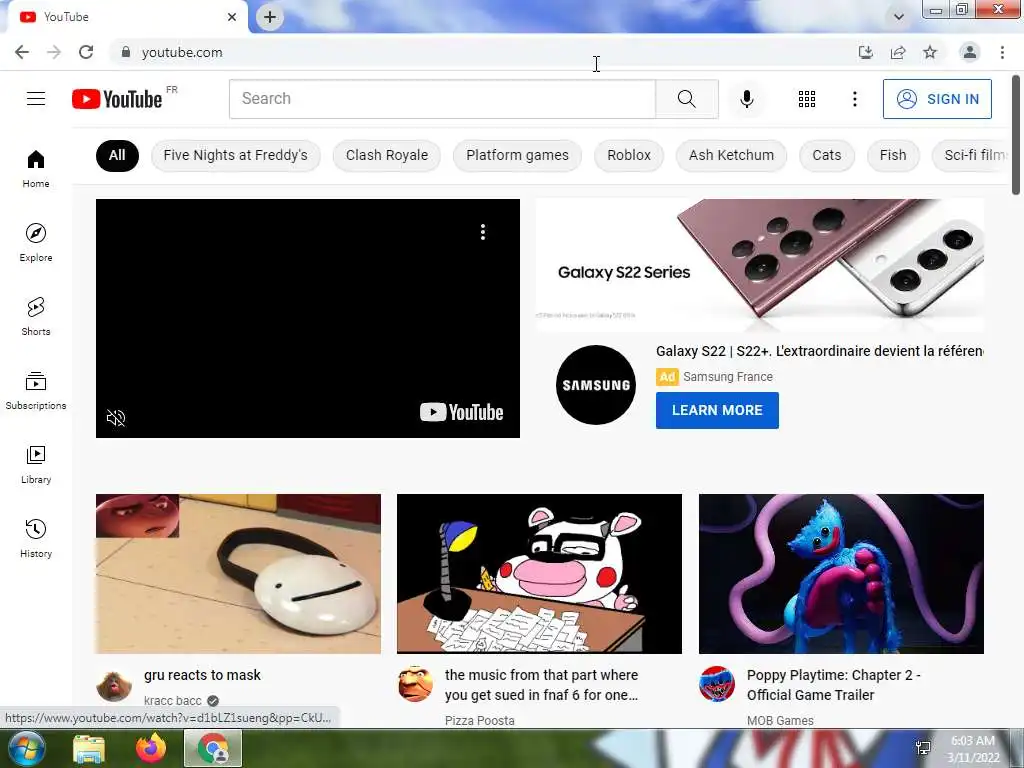Click MOB Games channel avatar
The image size is (1024, 768).
[716, 684]
